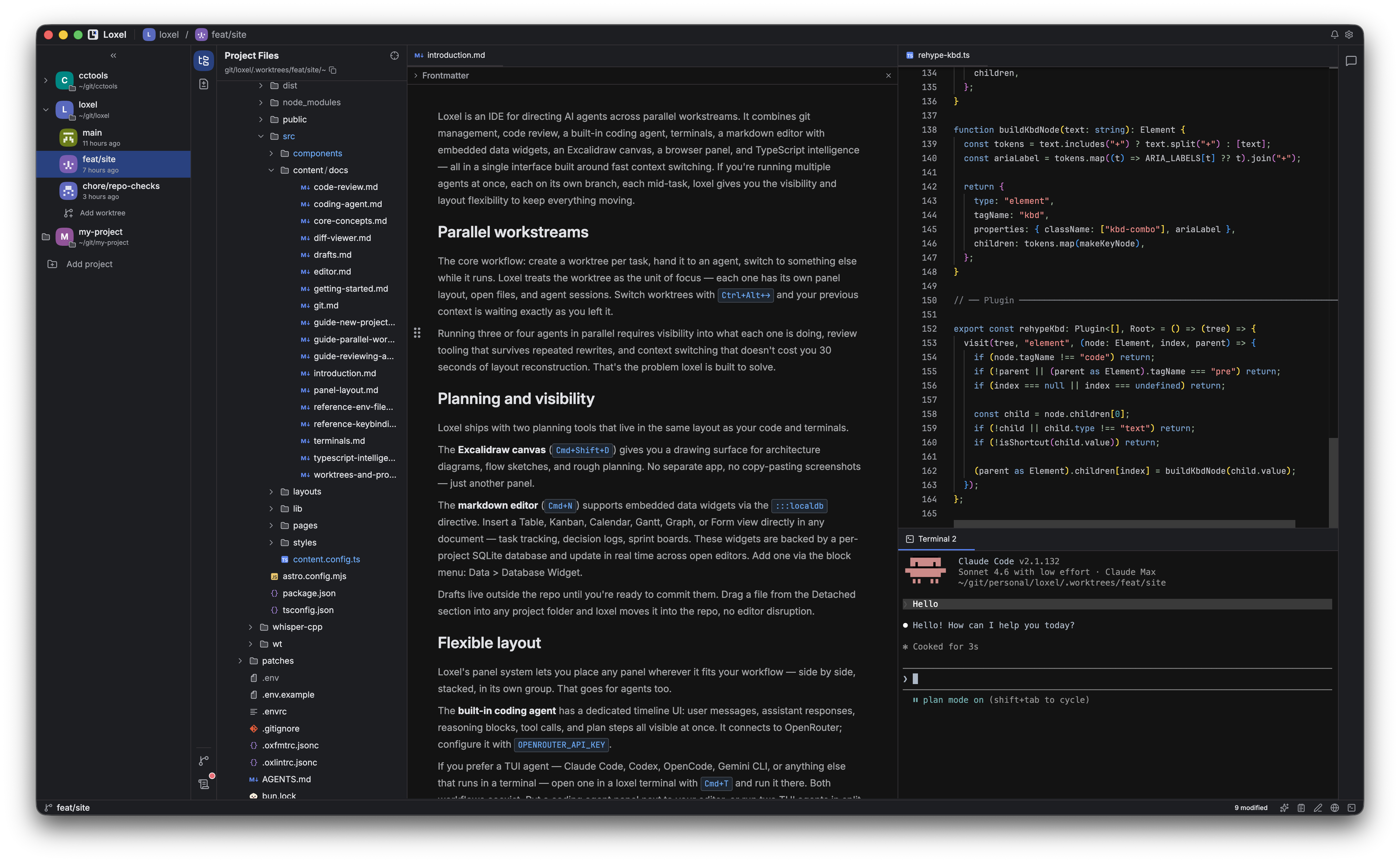Click the notepad icon in status bar
The image size is (1400, 863).
click(x=1301, y=808)
